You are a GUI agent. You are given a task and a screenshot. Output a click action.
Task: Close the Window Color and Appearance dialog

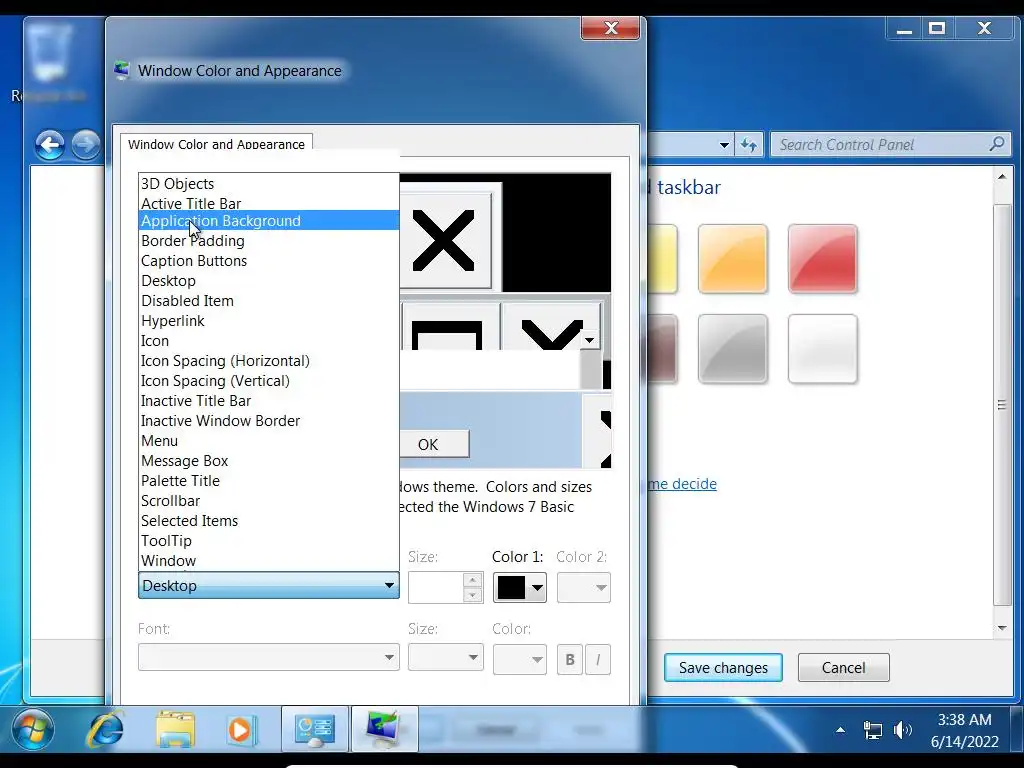[x=611, y=28]
